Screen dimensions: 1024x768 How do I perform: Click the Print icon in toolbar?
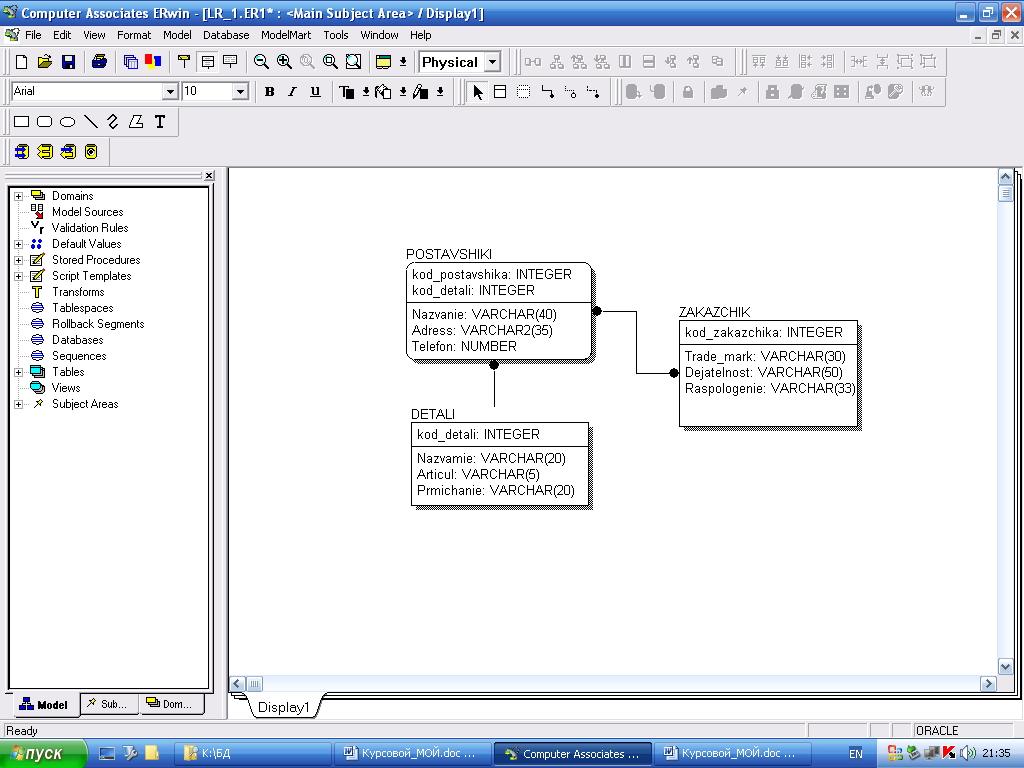point(99,62)
